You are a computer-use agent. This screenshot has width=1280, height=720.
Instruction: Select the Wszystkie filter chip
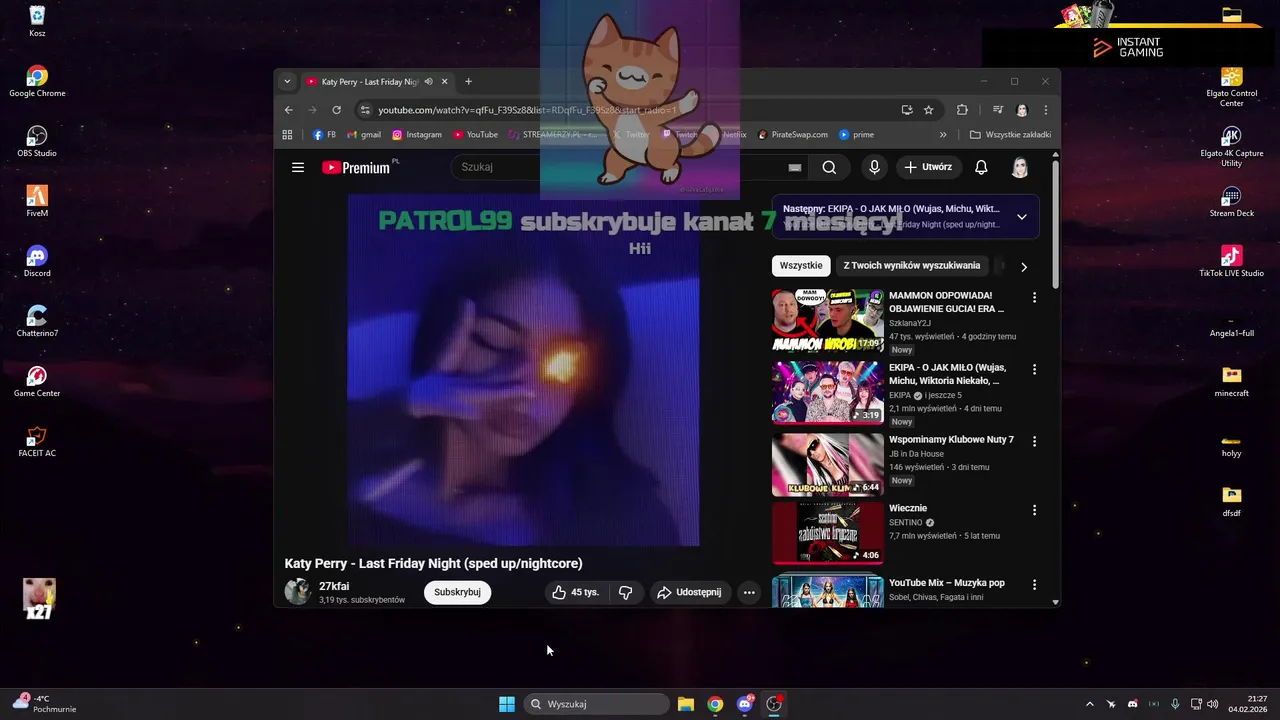[801, 266]
